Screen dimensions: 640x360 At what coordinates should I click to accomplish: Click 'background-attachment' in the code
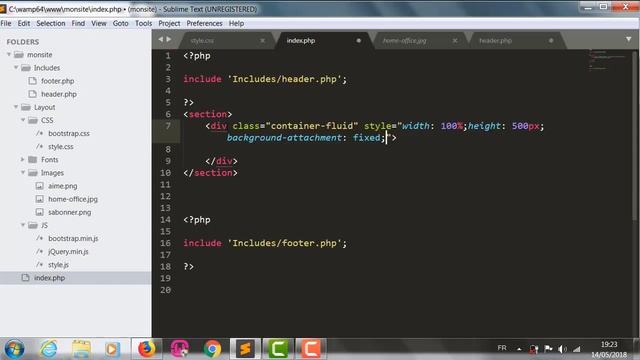(284, 138)
